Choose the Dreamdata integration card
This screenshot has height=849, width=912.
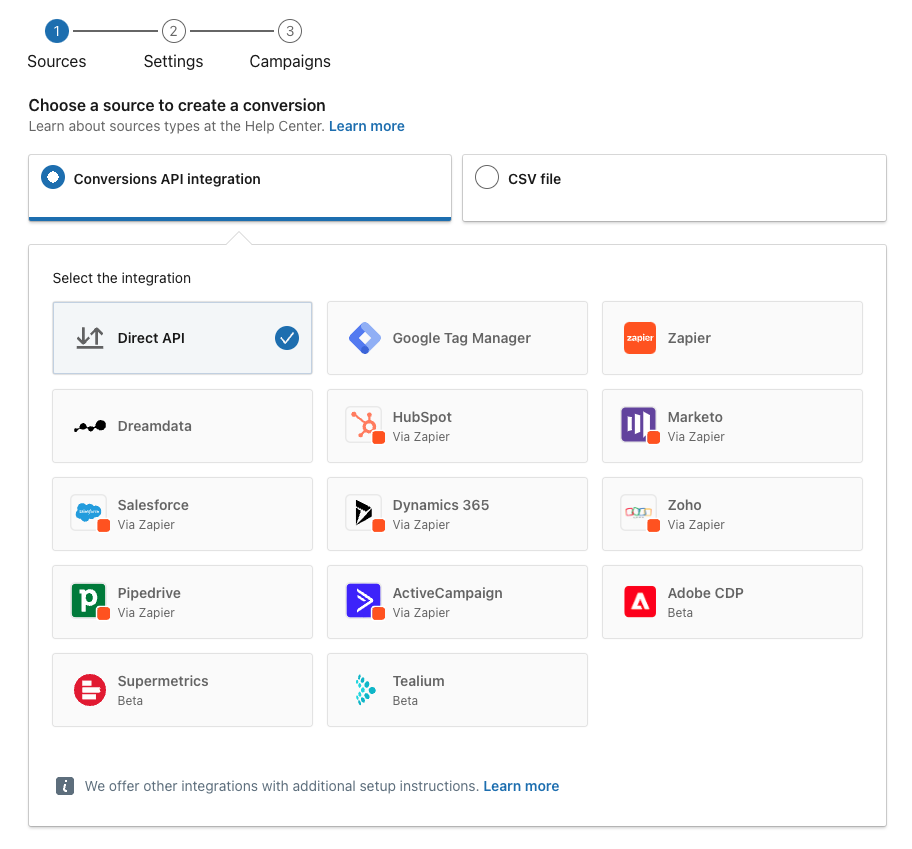[x=183, y=426]
